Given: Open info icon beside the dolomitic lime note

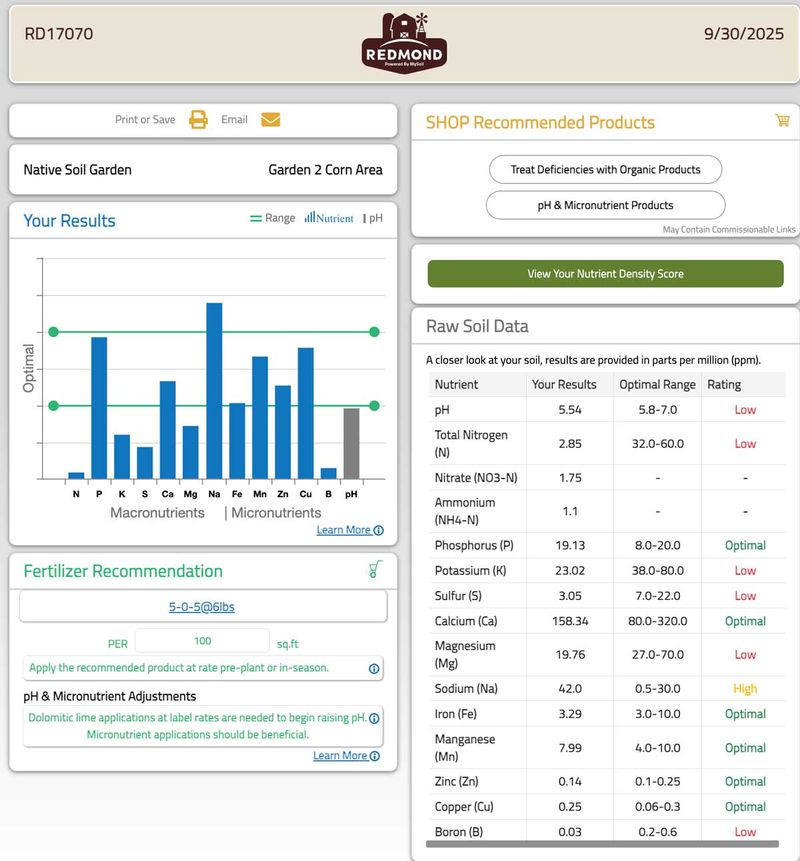Looking at the screenshot, I should 374,718.
